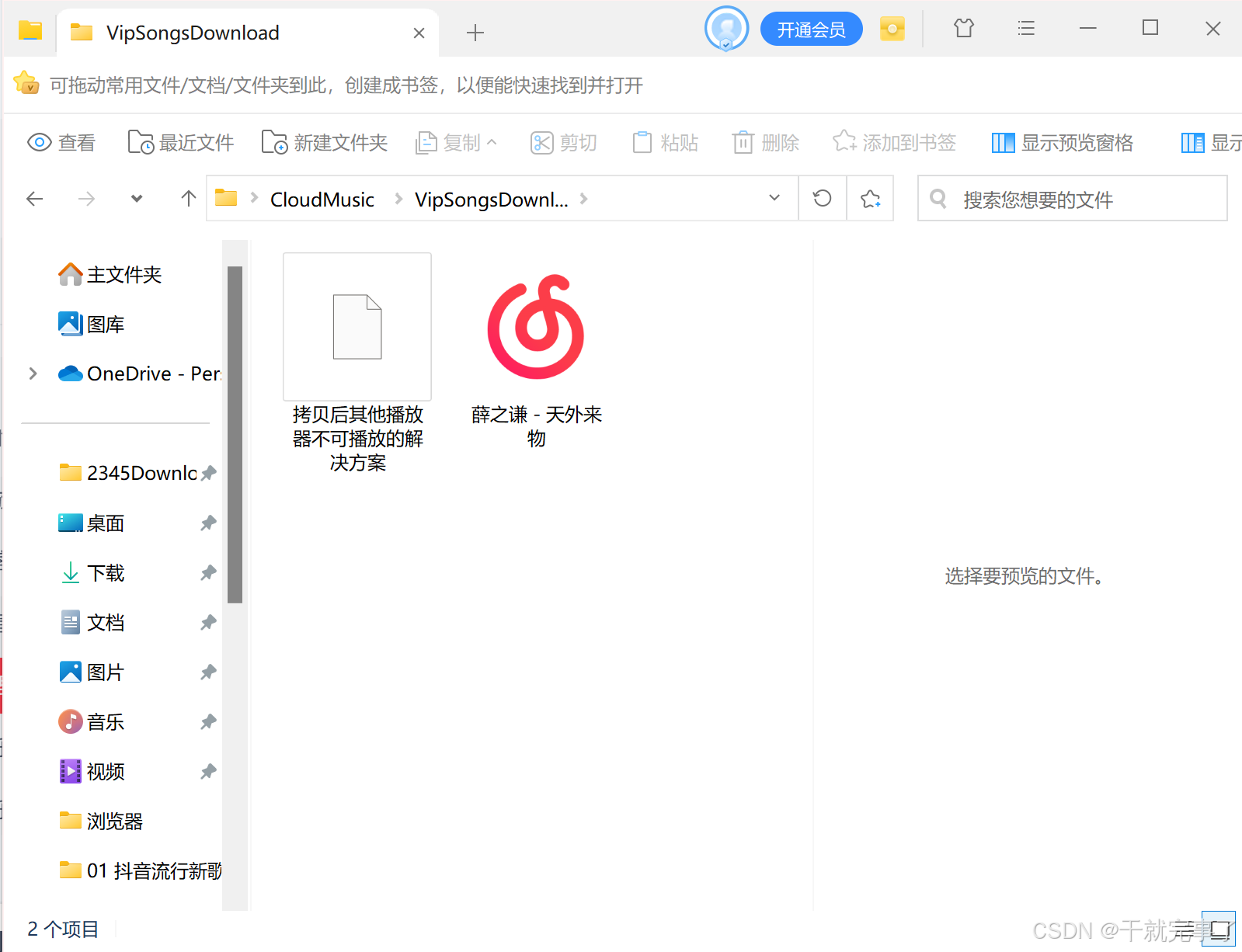Screen dimensions: 1242x952
Task: Click the 删除 delete button
Action: click(766, 143)
